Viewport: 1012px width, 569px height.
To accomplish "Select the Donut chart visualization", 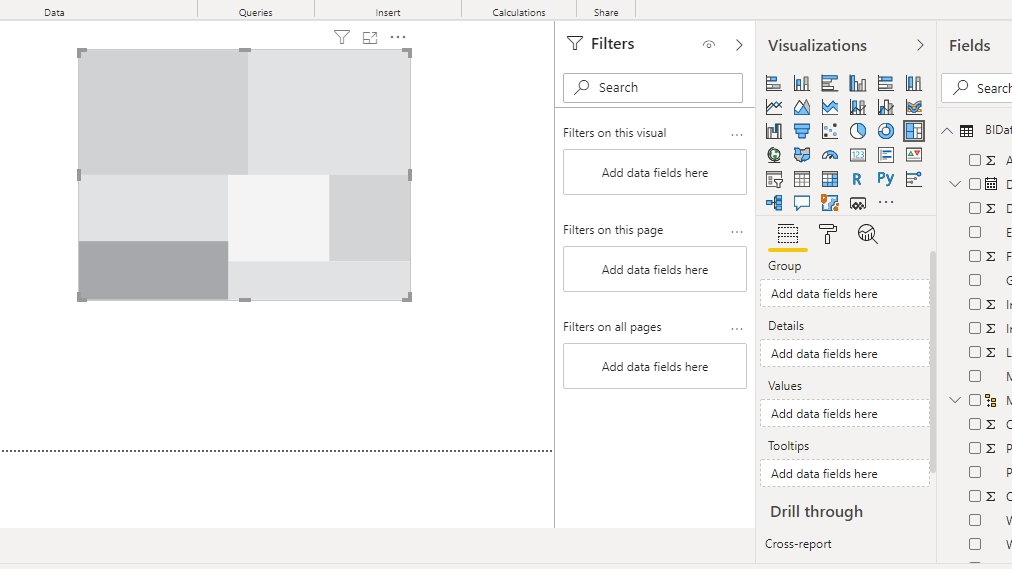I will point(885,131).
